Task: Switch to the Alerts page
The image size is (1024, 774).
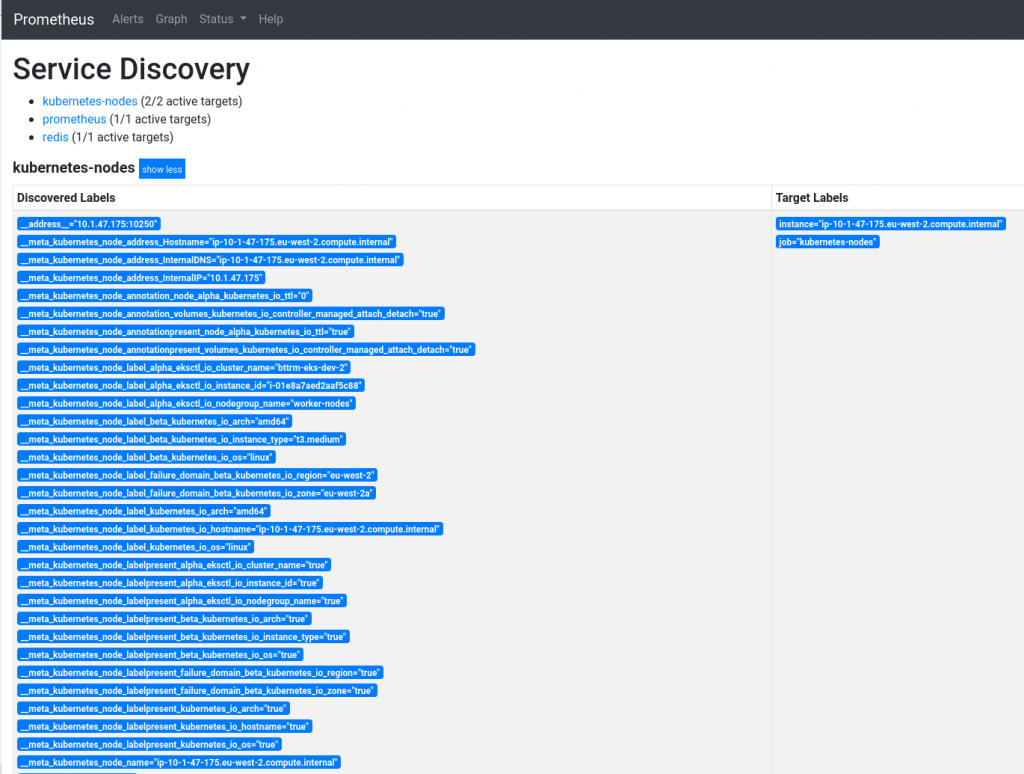Action: (127, 19)
